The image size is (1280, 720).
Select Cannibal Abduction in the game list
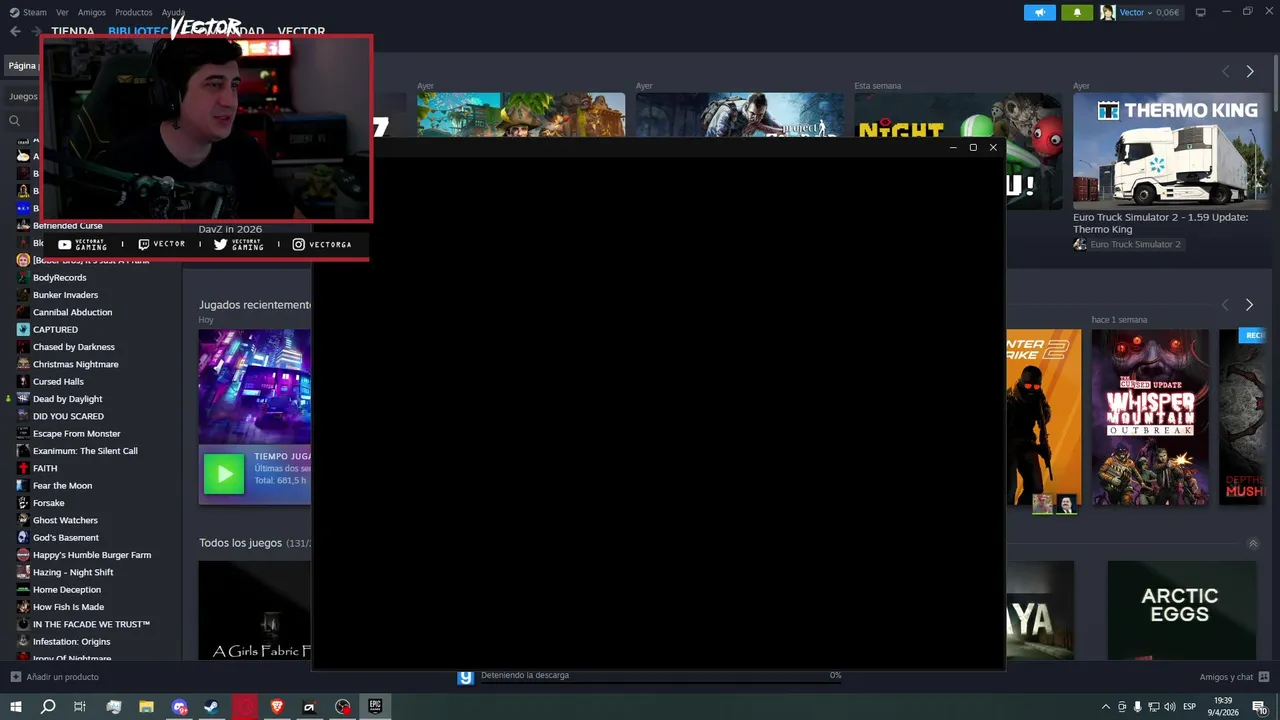(x=72, y=312)
